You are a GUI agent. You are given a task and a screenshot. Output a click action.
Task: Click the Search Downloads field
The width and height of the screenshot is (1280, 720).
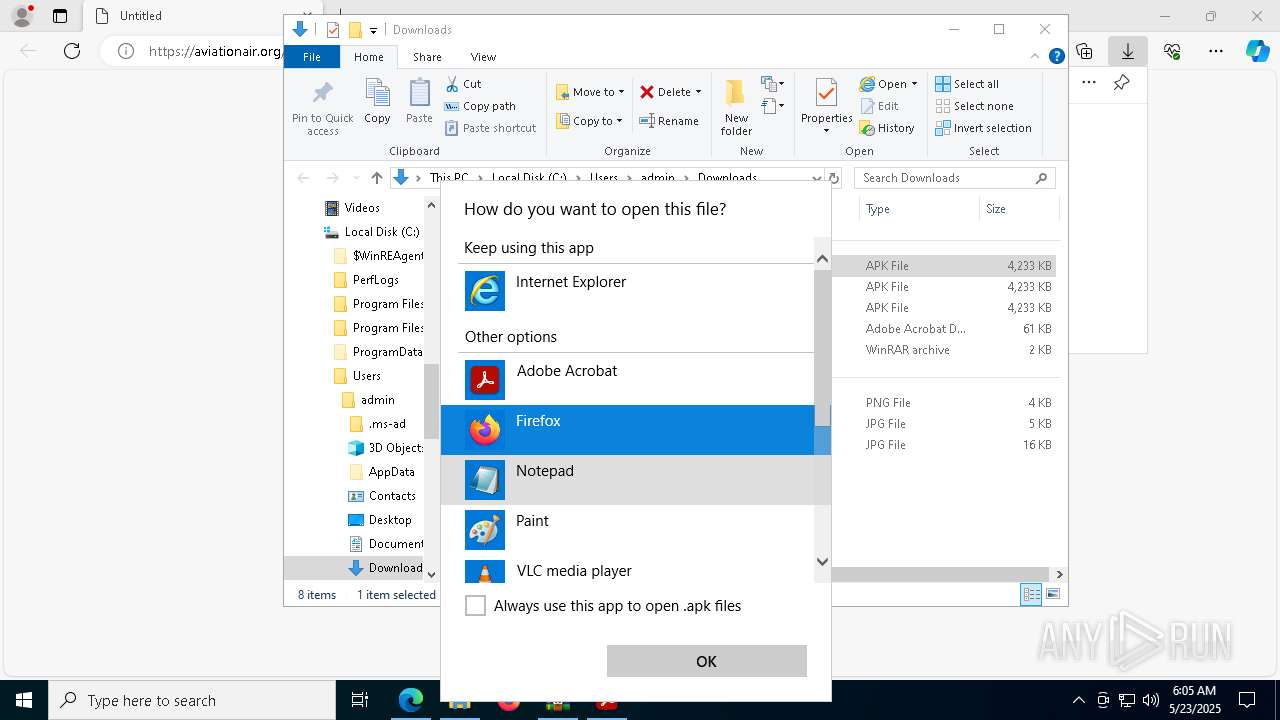(954, 178)
